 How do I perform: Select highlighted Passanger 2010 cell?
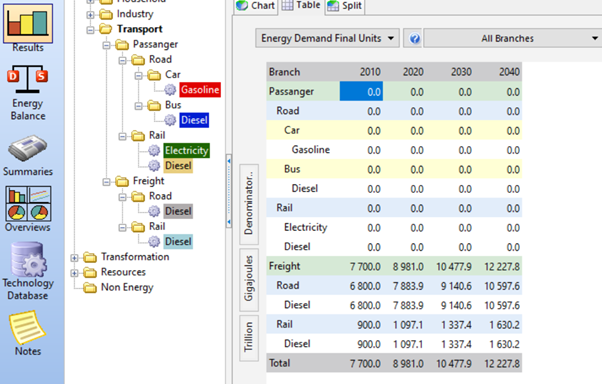(x=361, y=91)
